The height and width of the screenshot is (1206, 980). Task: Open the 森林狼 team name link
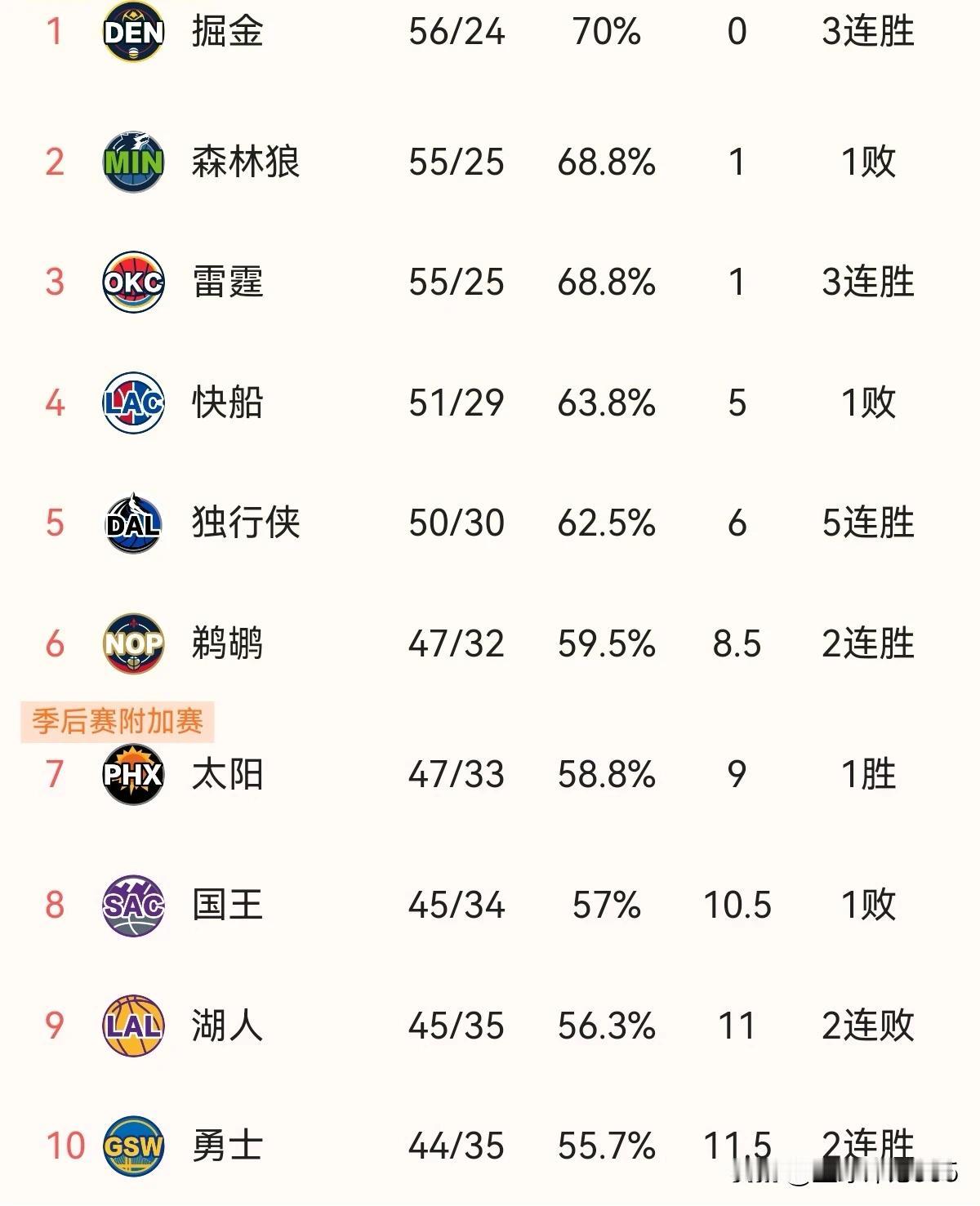click(x=246, y=162)
